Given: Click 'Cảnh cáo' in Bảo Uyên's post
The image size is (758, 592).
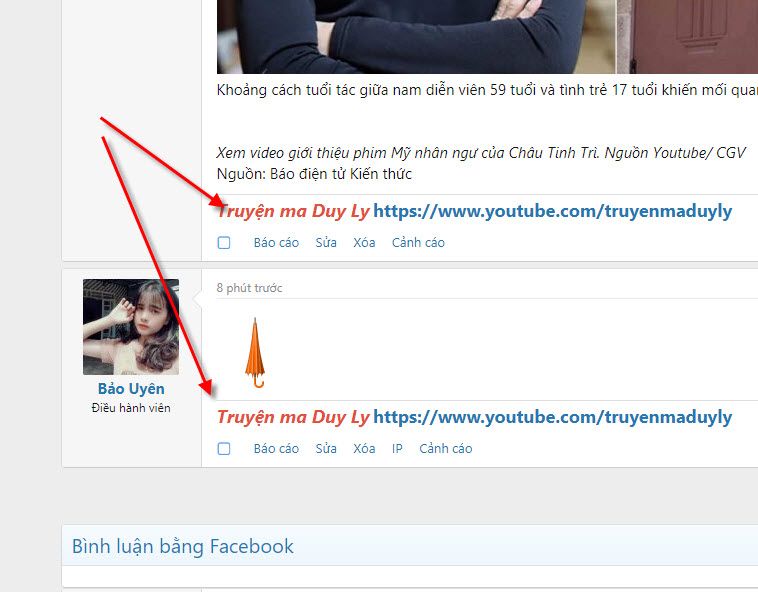Looking at the screenshot, I should 445,449.
